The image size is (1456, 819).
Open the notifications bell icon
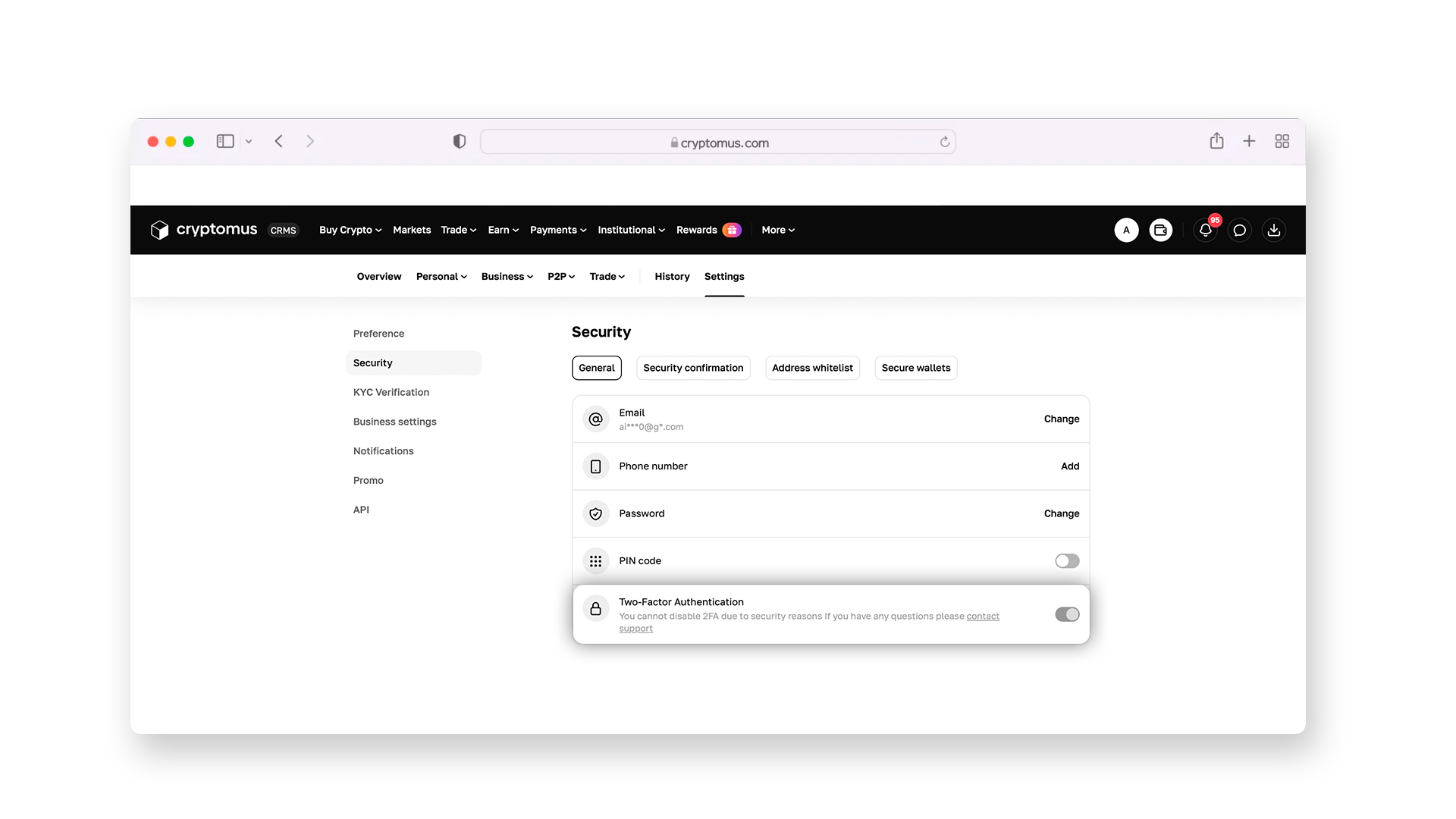[x=1205, y=230]
